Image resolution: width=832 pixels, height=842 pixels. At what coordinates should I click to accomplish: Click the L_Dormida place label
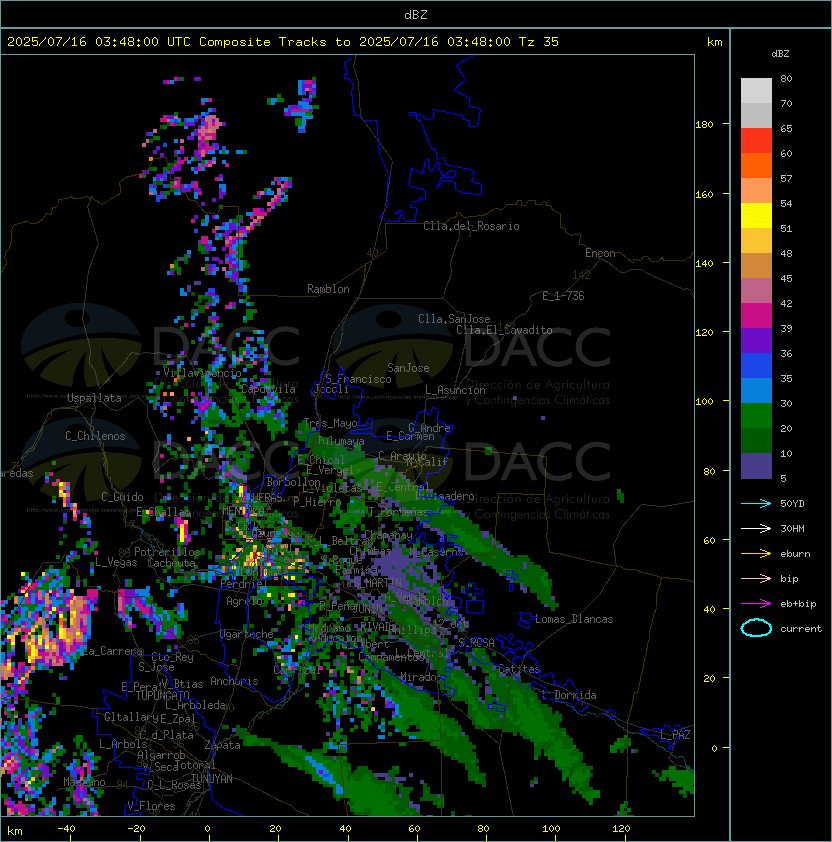569,695
